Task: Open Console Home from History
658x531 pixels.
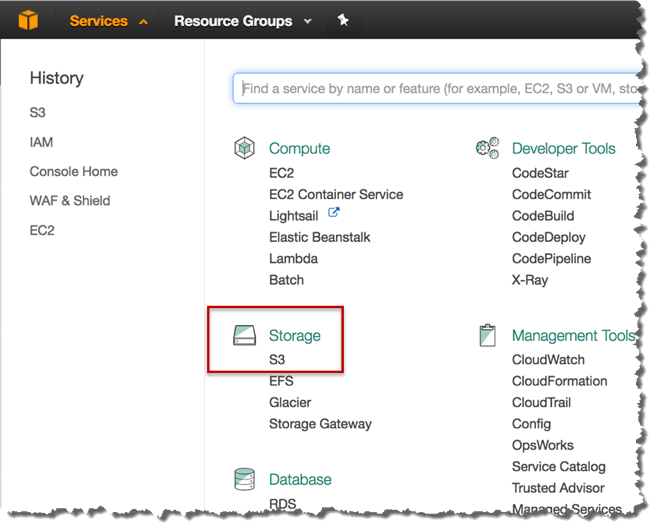Action: 73,171
